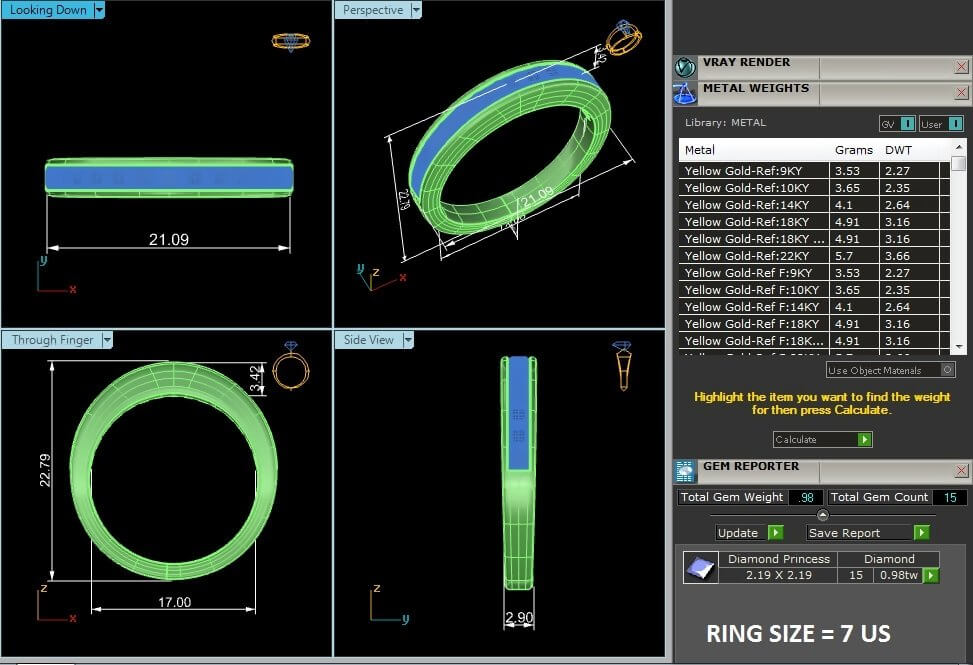Viewport: 973px width, 665px height.
Task: Click green arrow beside 0.98tw diamond row
Action: pos(930,575)
